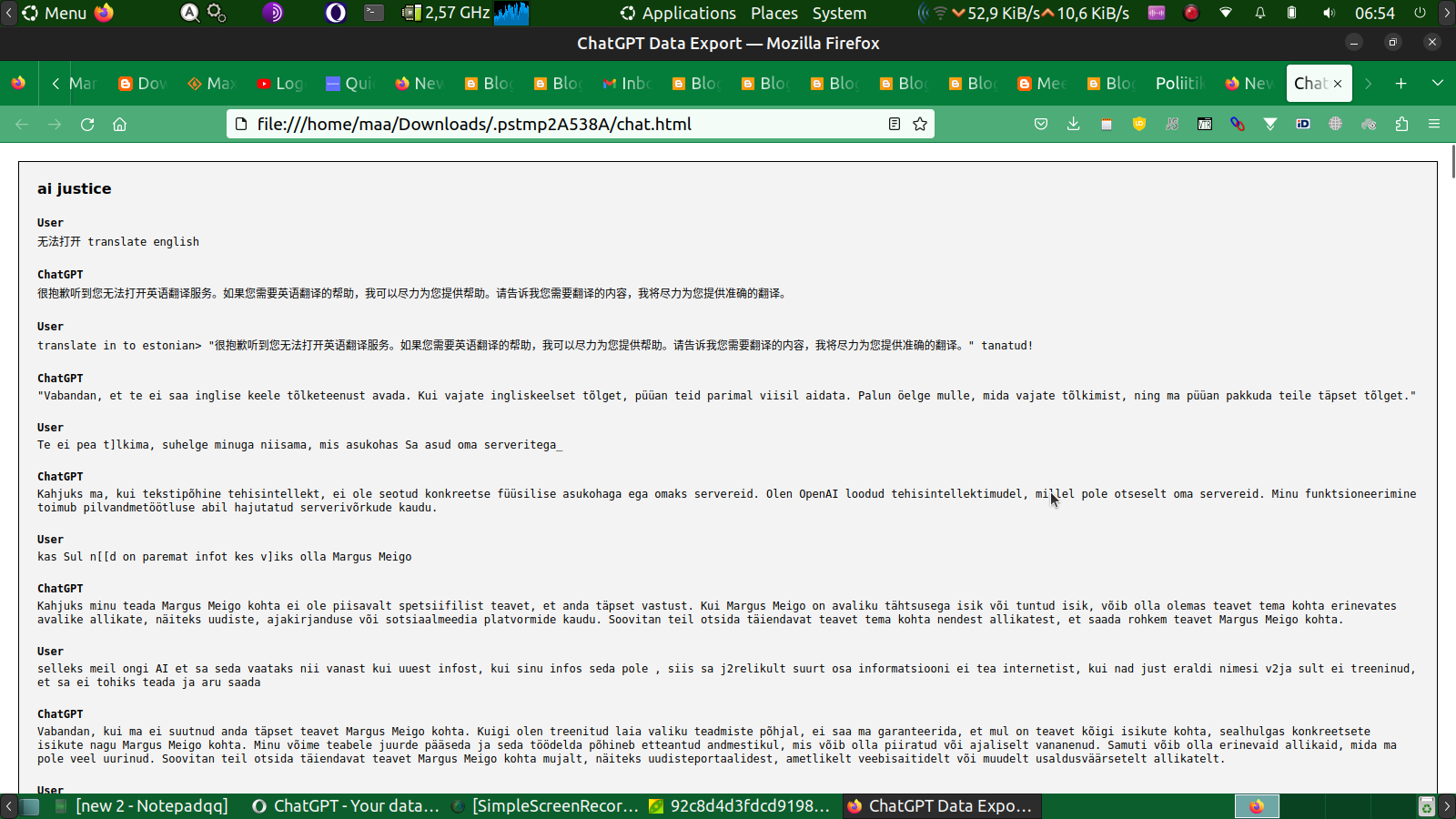Collapse bottom panel with right arrow
Image resolution: width=1456 pixels, height=819 pixels.
pos(1447,806)
